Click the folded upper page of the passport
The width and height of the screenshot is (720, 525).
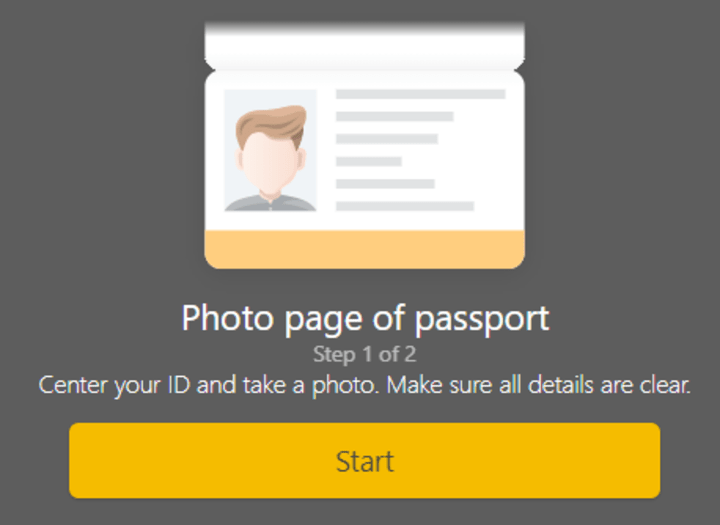[365, 45]
